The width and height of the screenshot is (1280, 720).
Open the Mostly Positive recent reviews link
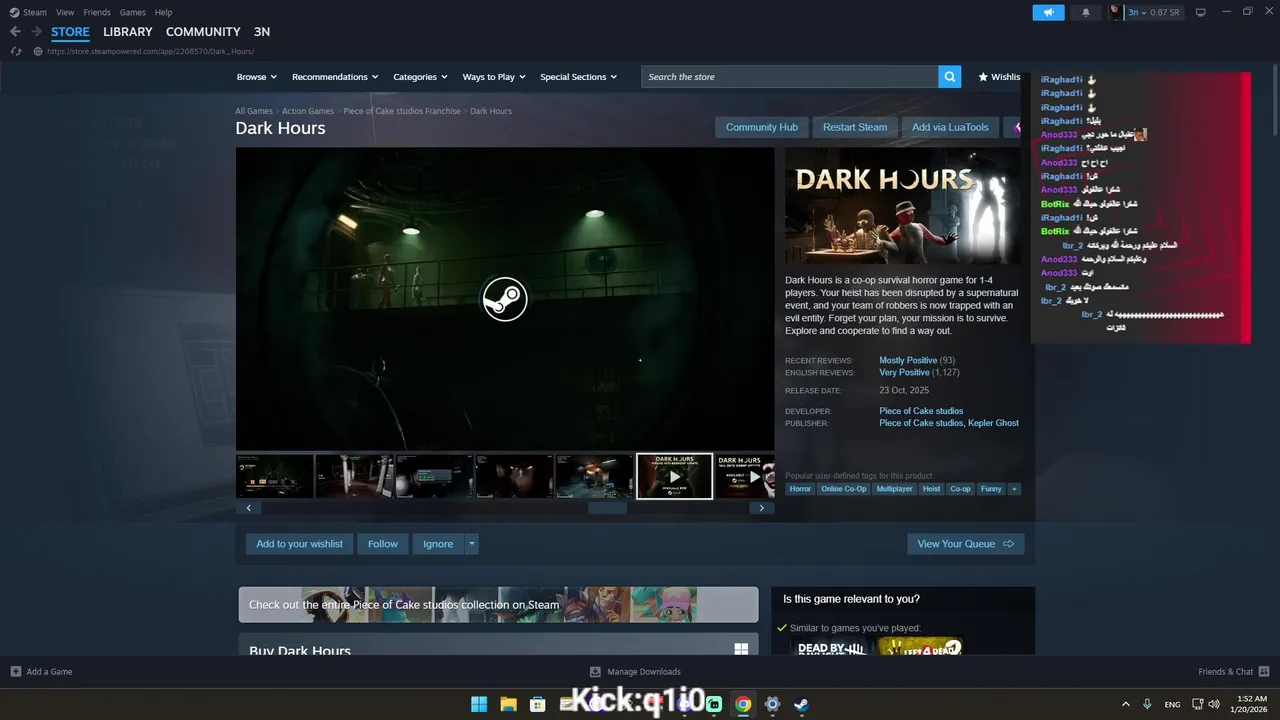[x=908, y=360]
